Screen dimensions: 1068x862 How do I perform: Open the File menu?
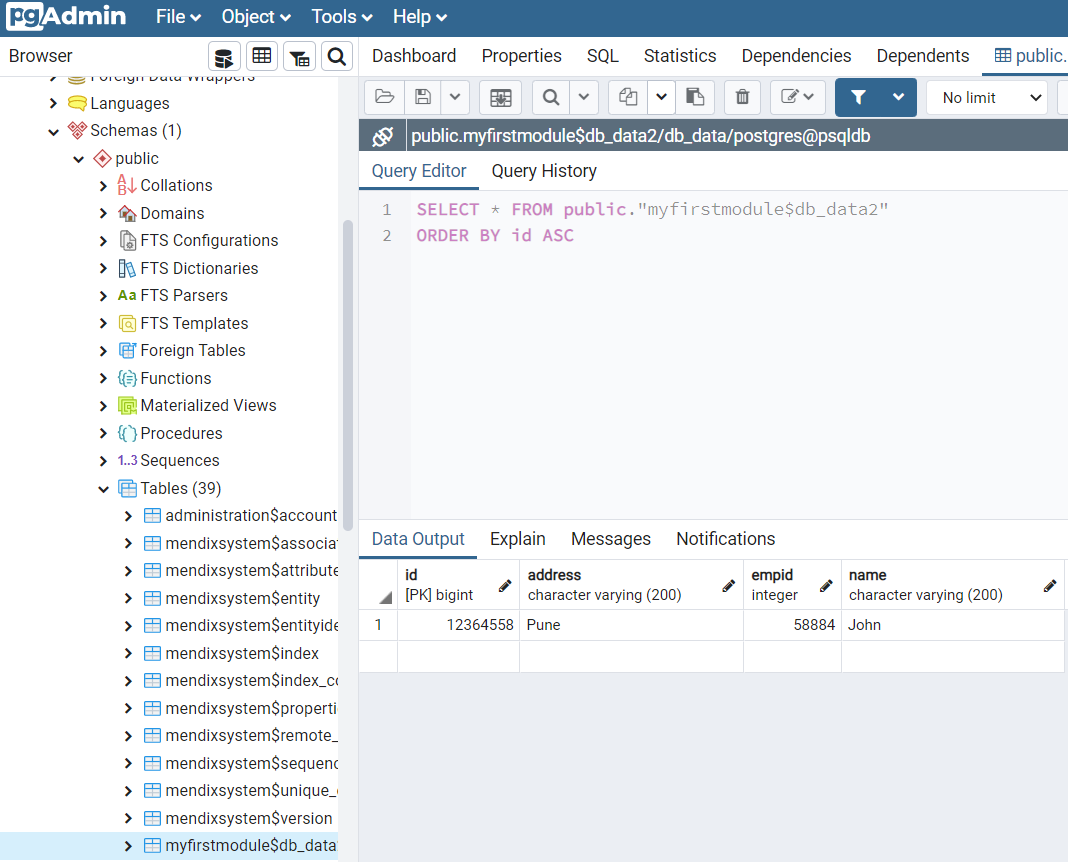(178, 17)
